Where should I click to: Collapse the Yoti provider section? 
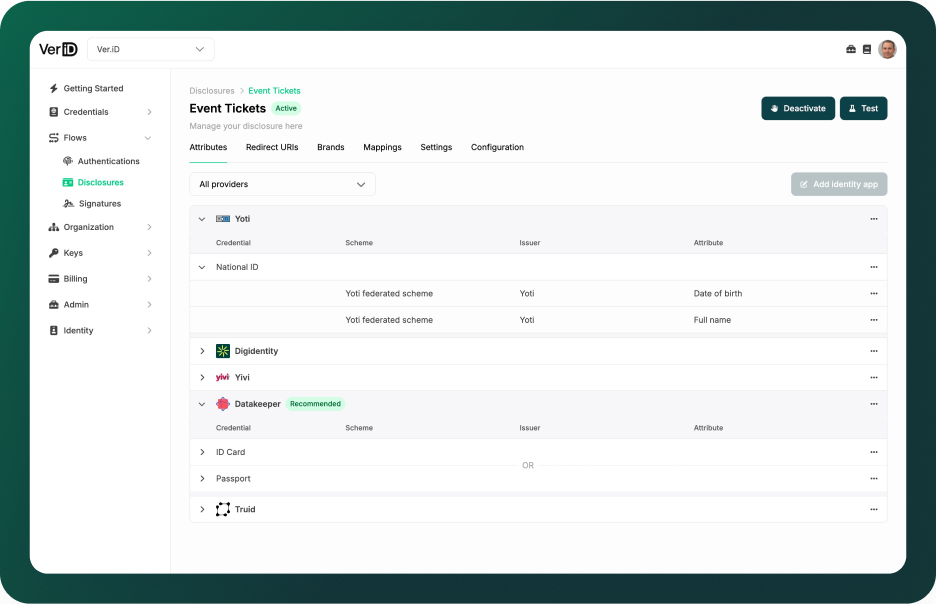click(x=202, y=219)
